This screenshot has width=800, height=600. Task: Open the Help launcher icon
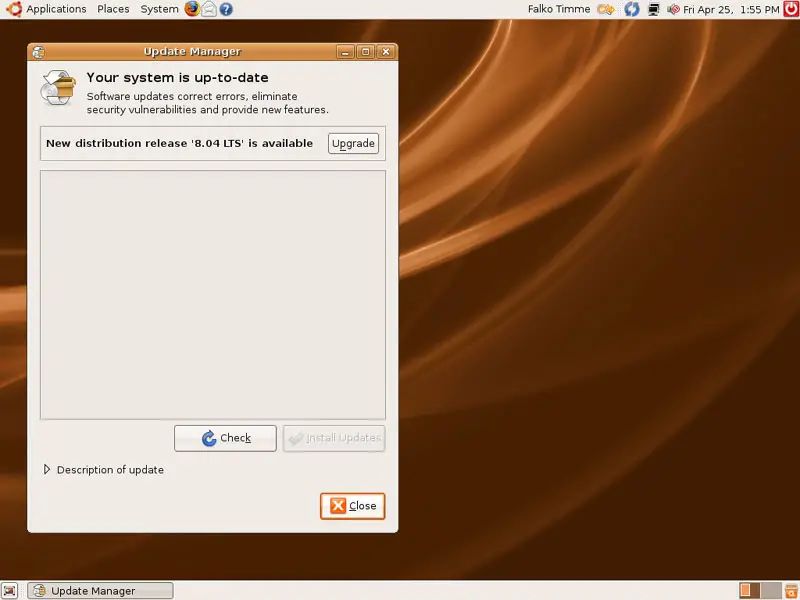(x=226, y=9)
